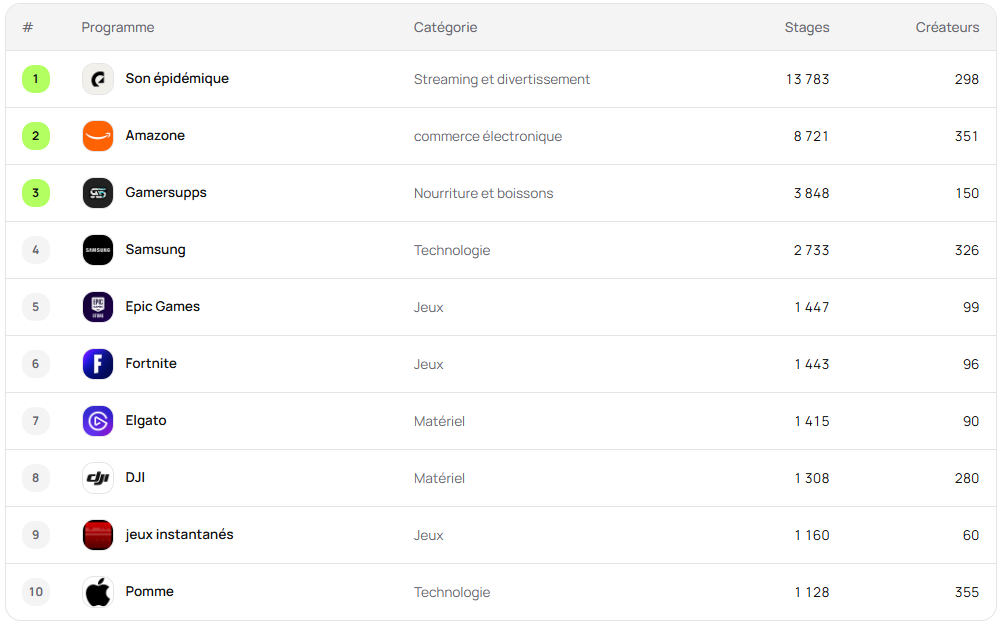Click the green rank 2 badge
1003x625 pixels.
(36, 136)
